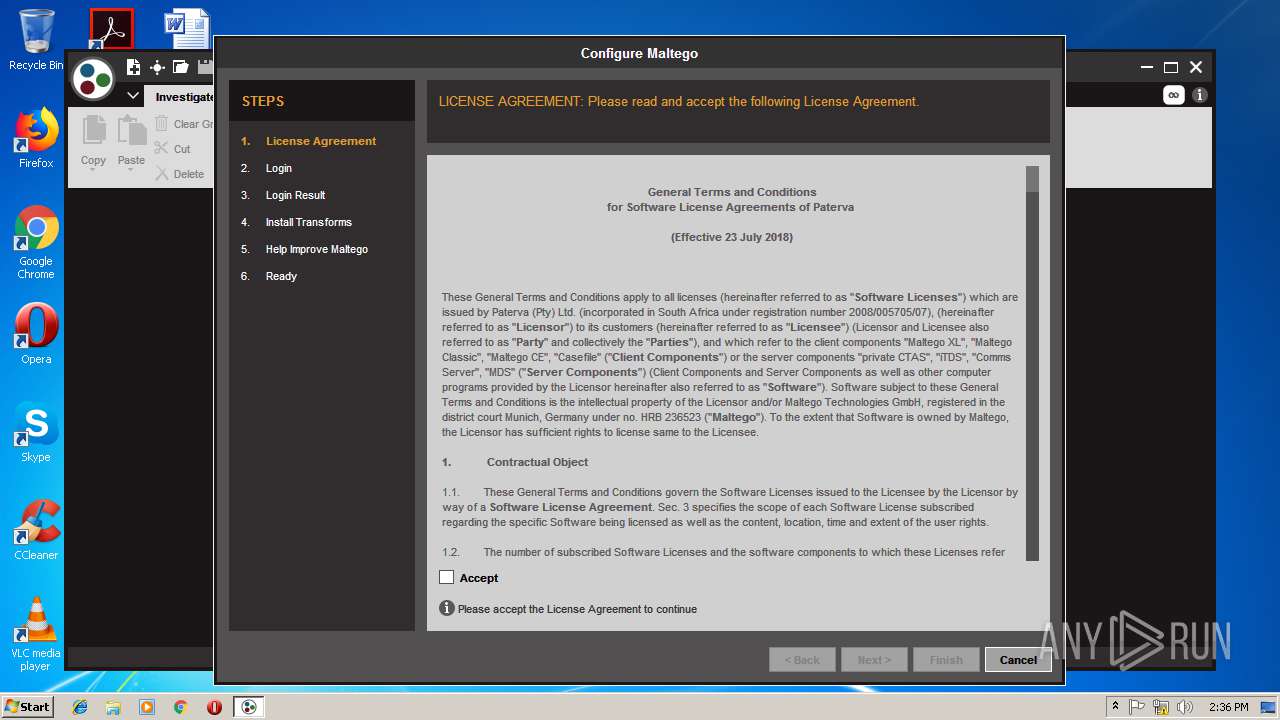The height and width of the screenshot is (720, 1280).
Task: Open the Word document desktop icon
Action: pyautogui.click(x=187, y=29)
